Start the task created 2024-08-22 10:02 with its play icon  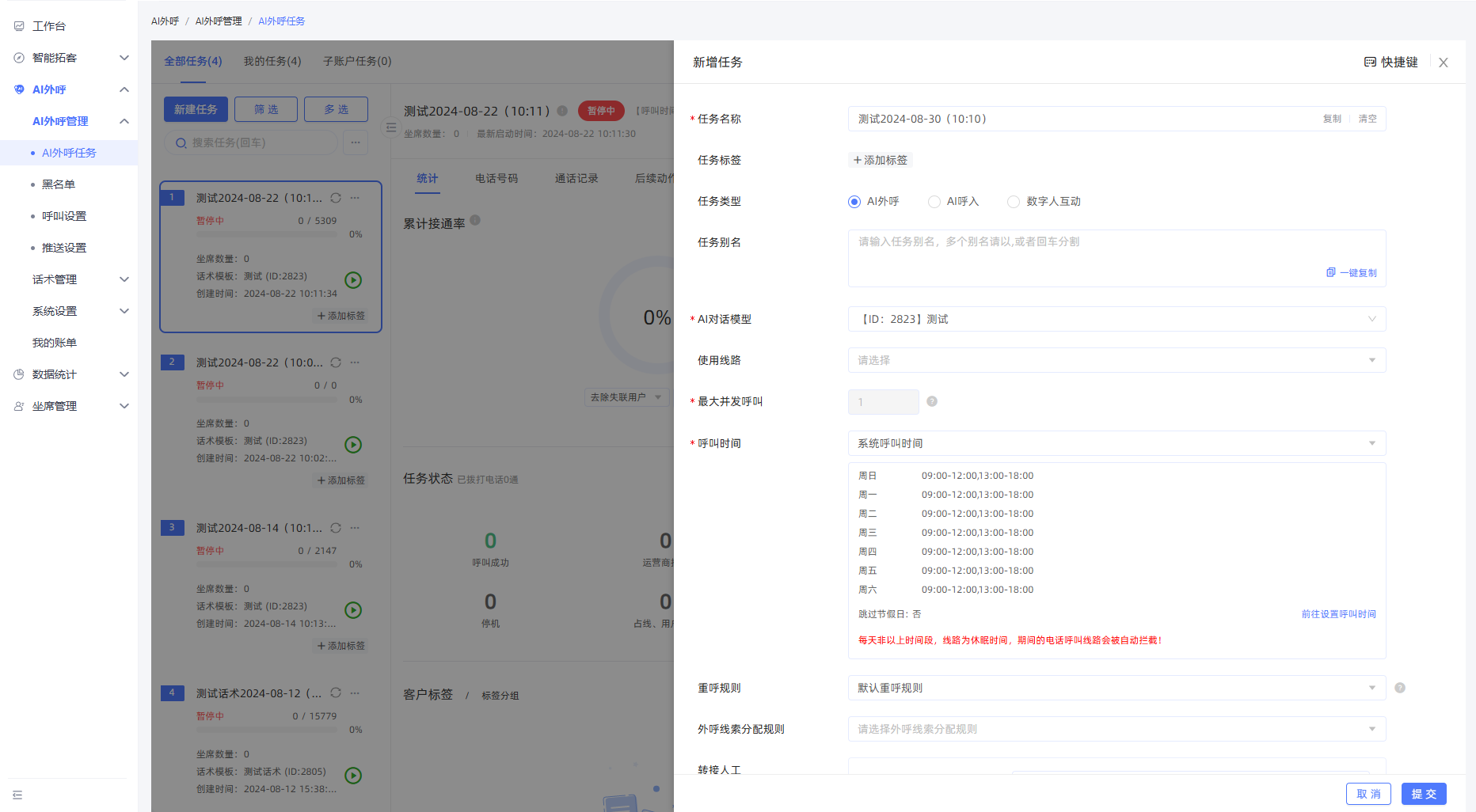pos(353,445)
